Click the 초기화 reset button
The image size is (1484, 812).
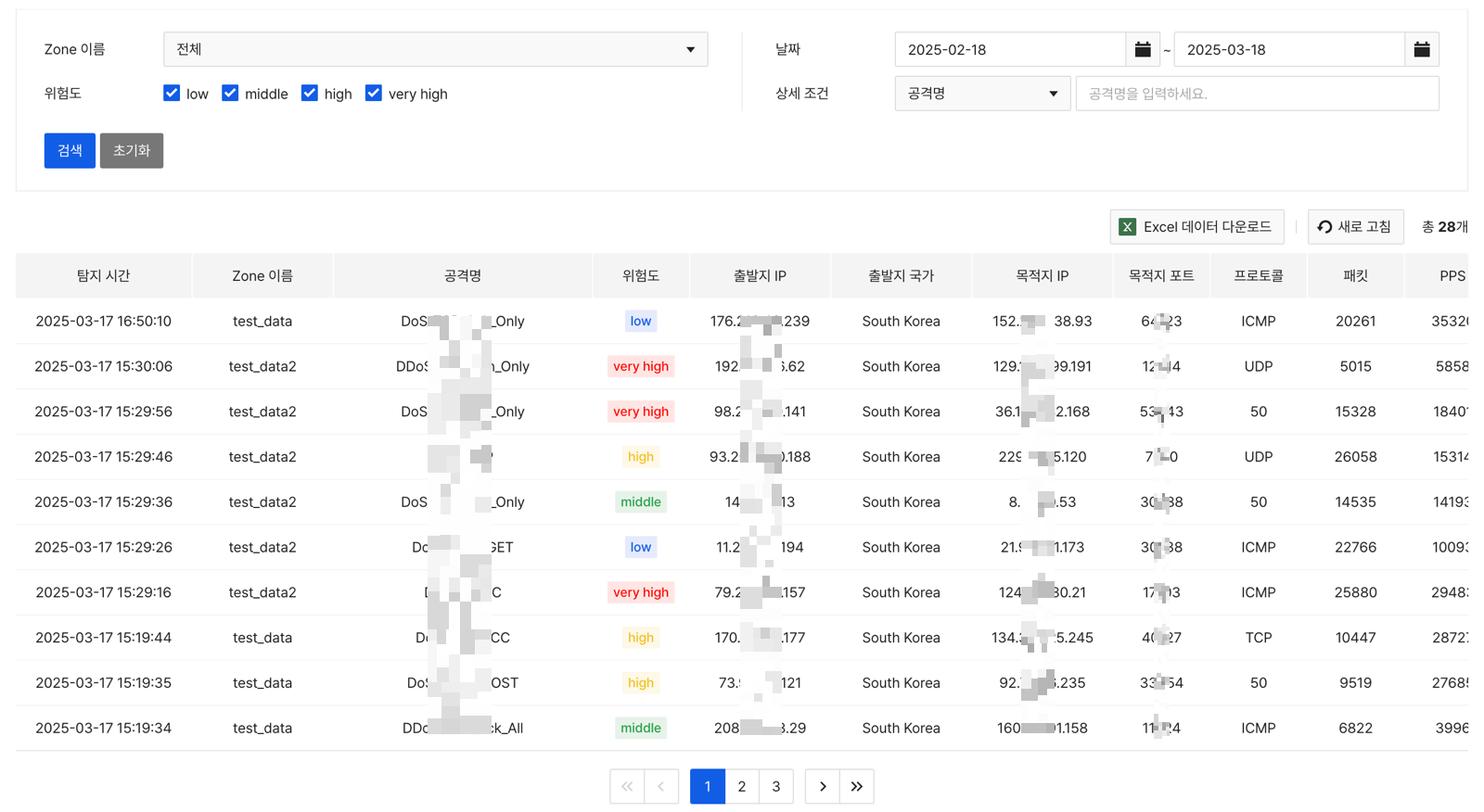coord(132,151)
